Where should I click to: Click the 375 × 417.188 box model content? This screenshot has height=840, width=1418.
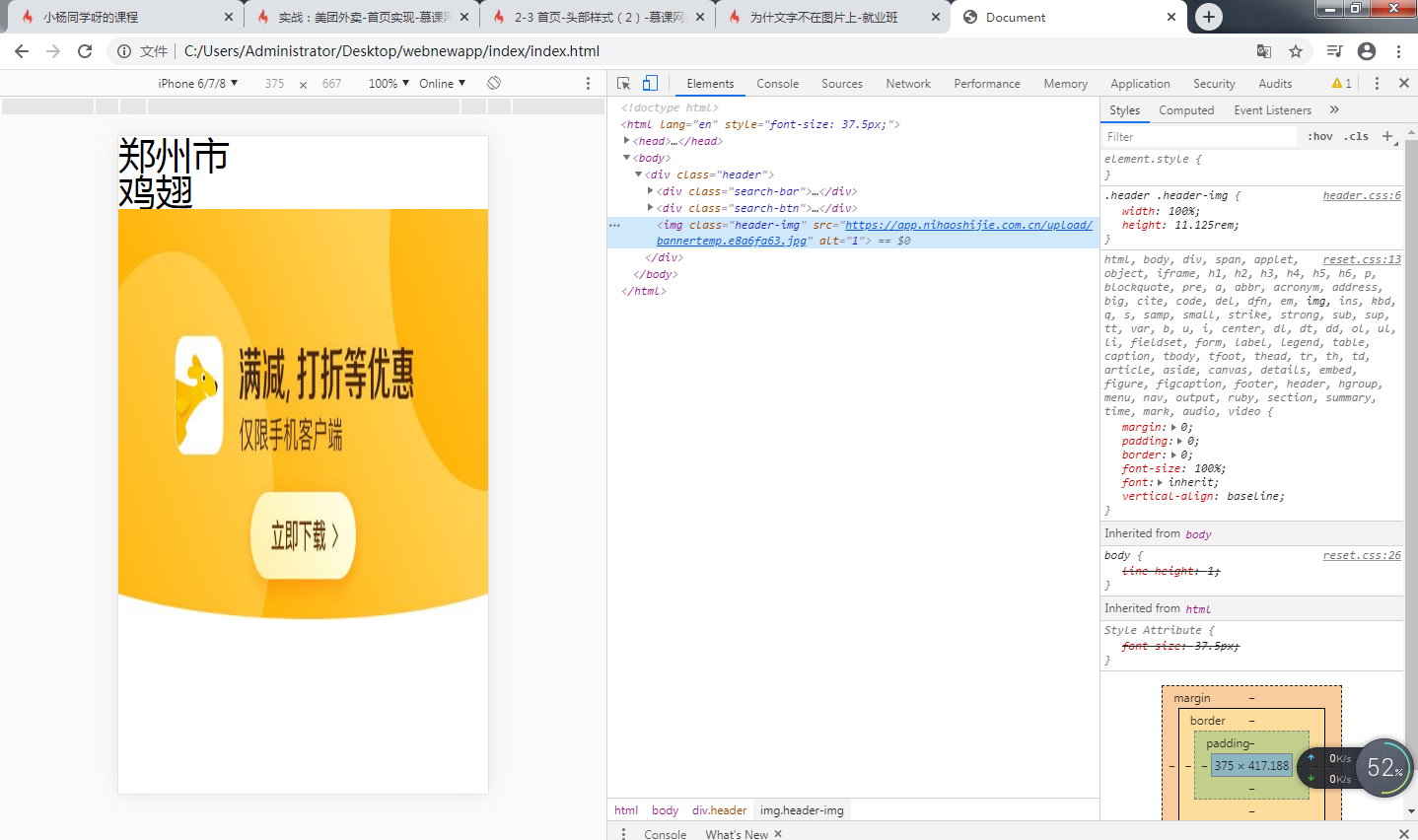(1251, 765)
